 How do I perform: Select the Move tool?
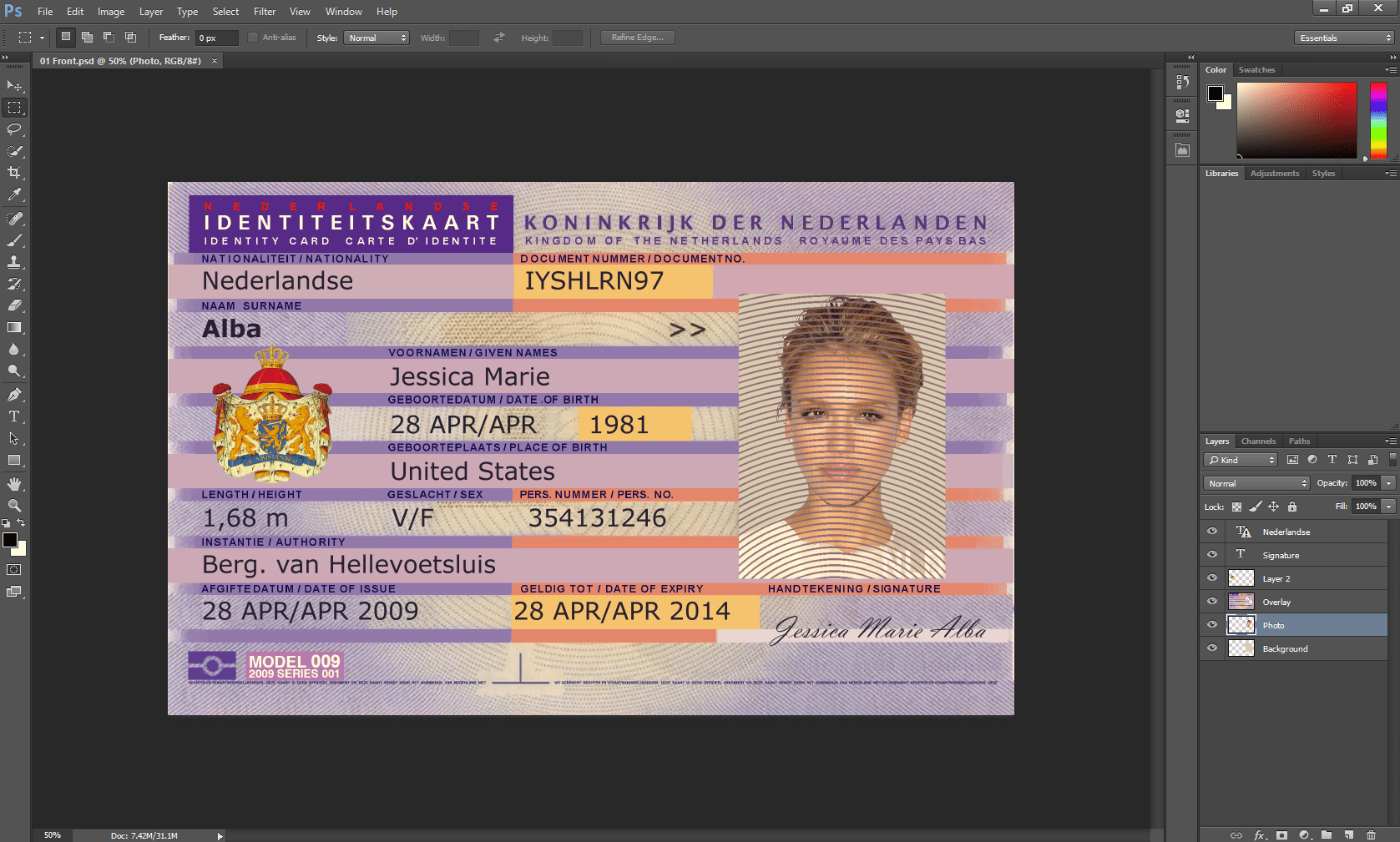coord(14,86)
